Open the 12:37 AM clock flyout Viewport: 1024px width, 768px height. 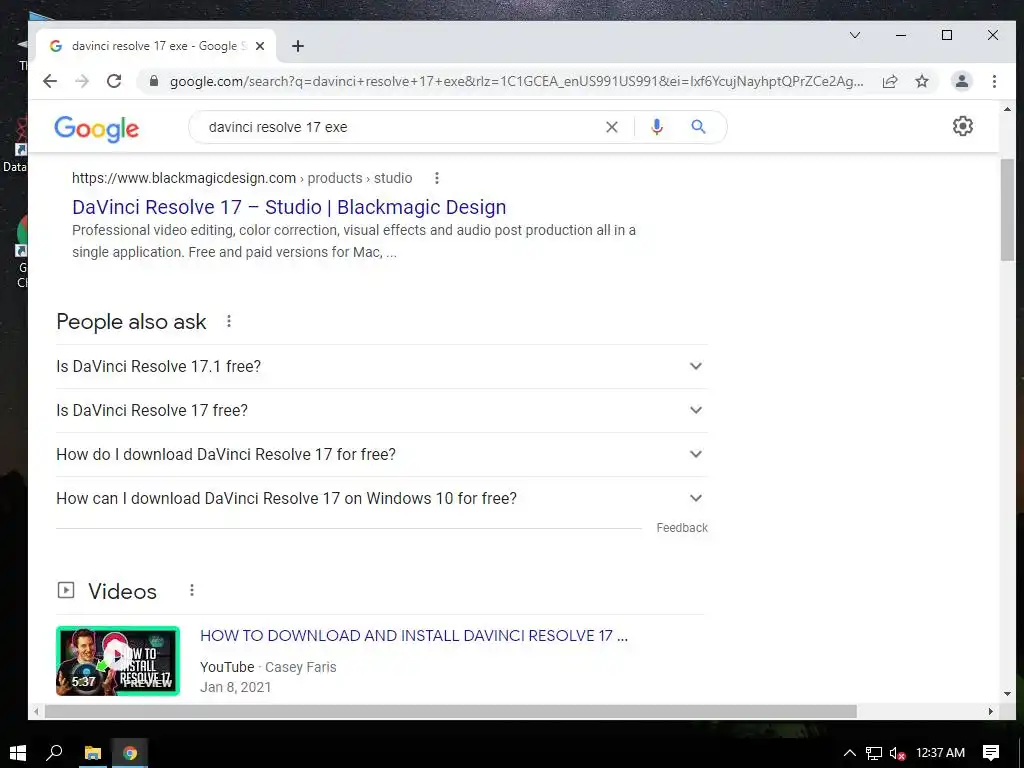(940, 753)
